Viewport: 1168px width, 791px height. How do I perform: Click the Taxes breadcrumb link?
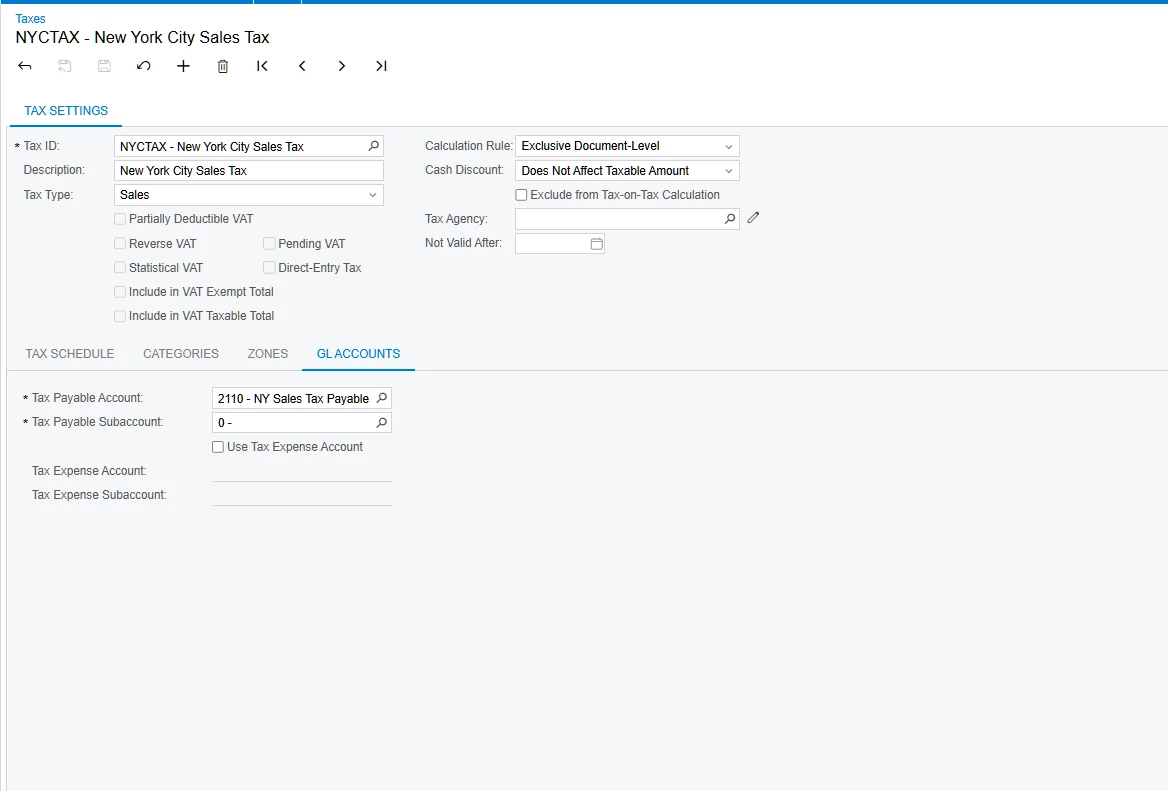(31, 19)
